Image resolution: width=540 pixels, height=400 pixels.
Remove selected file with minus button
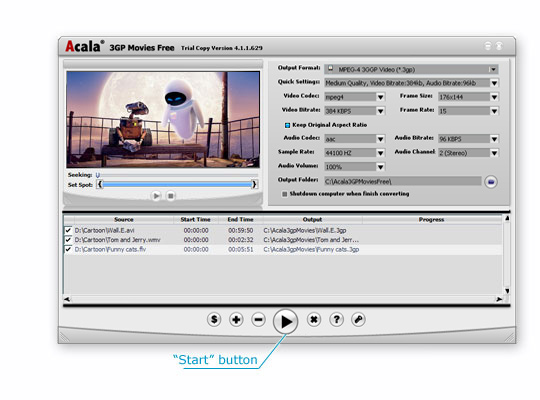[x=258, y=320]
